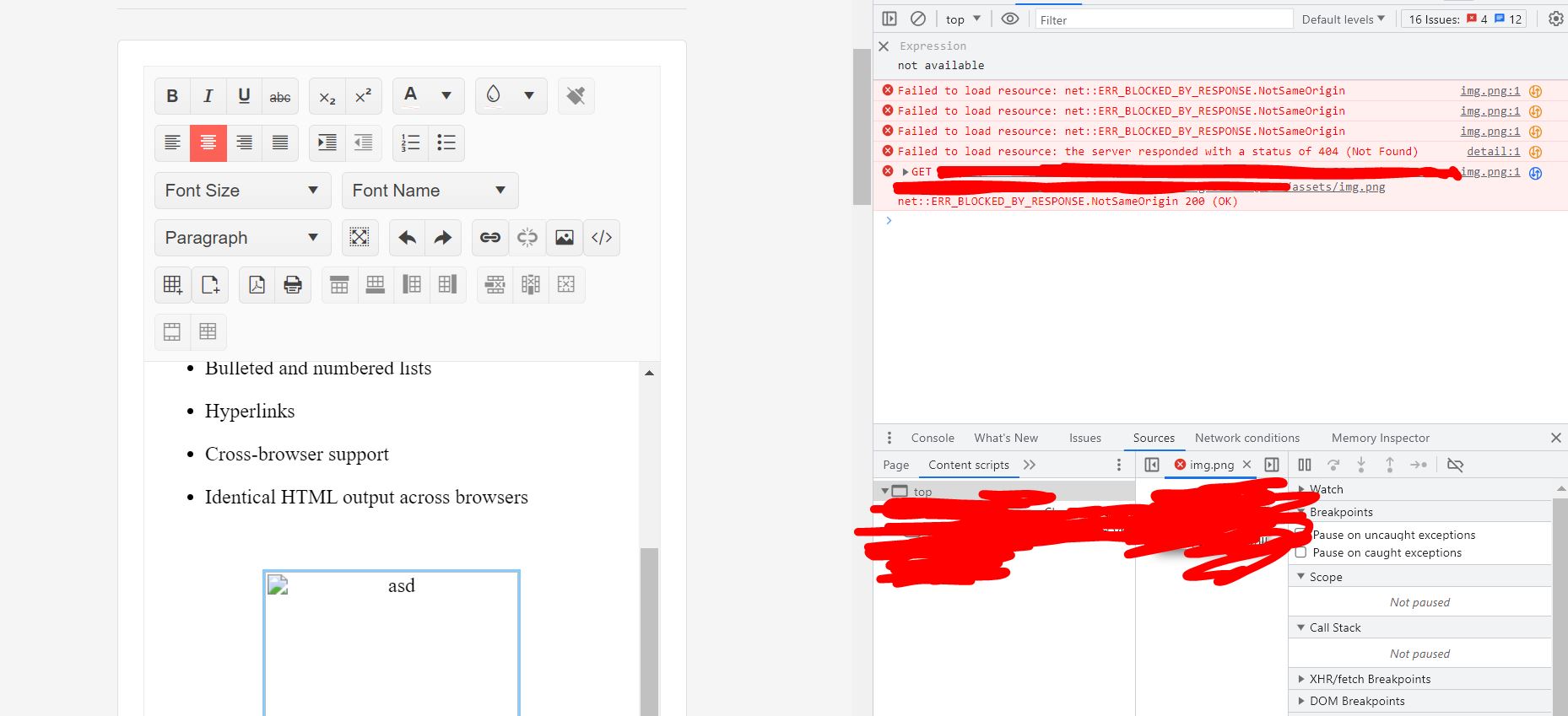Click the console Filter input field
The image size is (1568, 716).
(x=1163, y=19)
